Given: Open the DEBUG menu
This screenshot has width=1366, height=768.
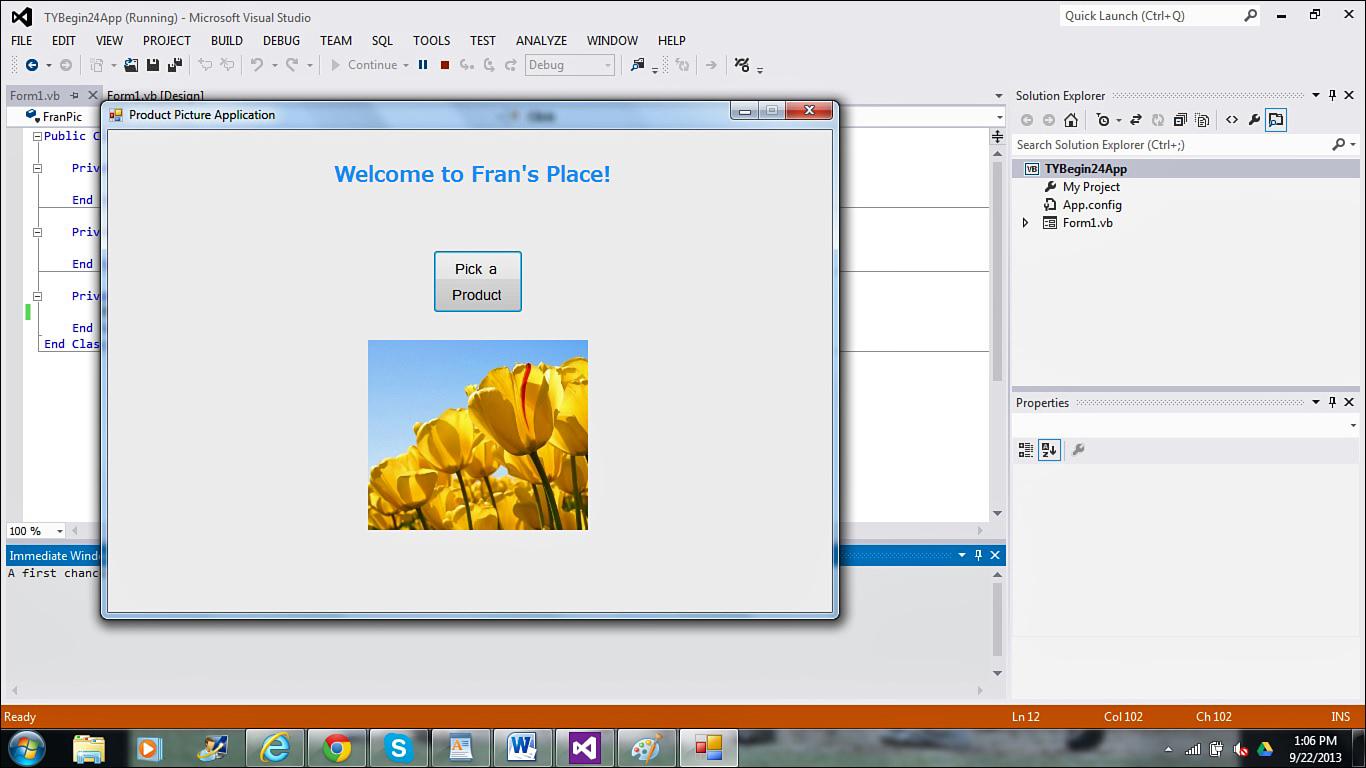Looking at the screenshot, I should click(x=281, y=41).
